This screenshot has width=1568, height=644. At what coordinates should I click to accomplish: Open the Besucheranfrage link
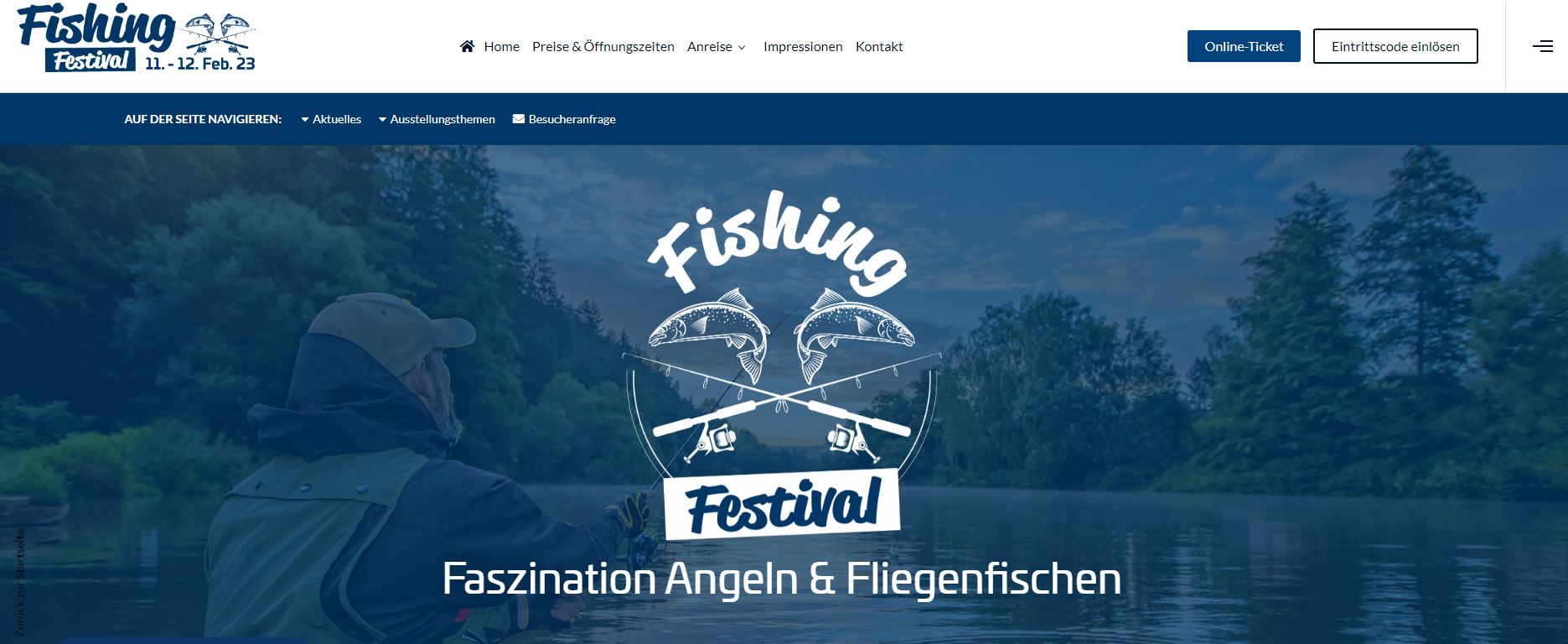point(564,119)
